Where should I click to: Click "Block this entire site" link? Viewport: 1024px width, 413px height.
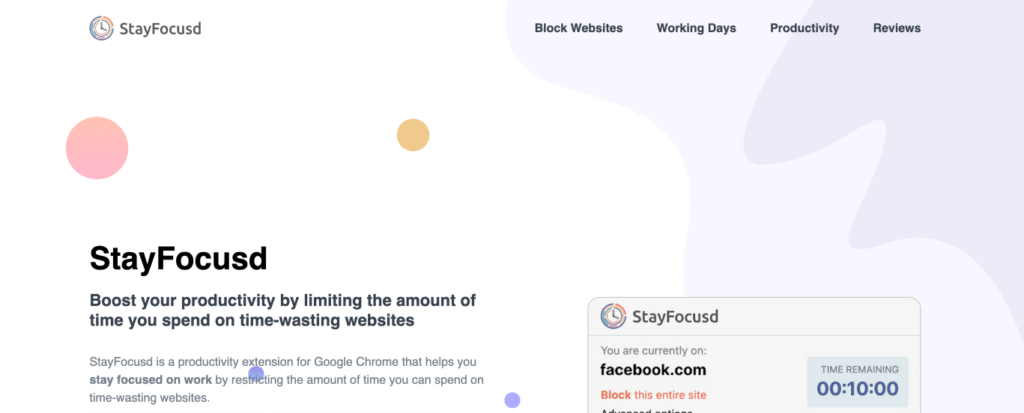click(x=653, y=395)
